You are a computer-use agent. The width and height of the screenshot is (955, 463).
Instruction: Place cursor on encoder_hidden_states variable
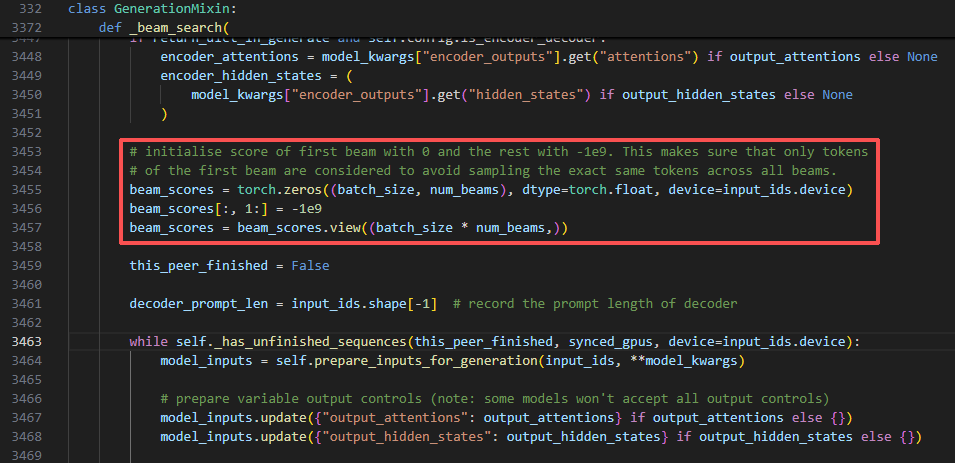pyautogui.click(x=241, y=76)
